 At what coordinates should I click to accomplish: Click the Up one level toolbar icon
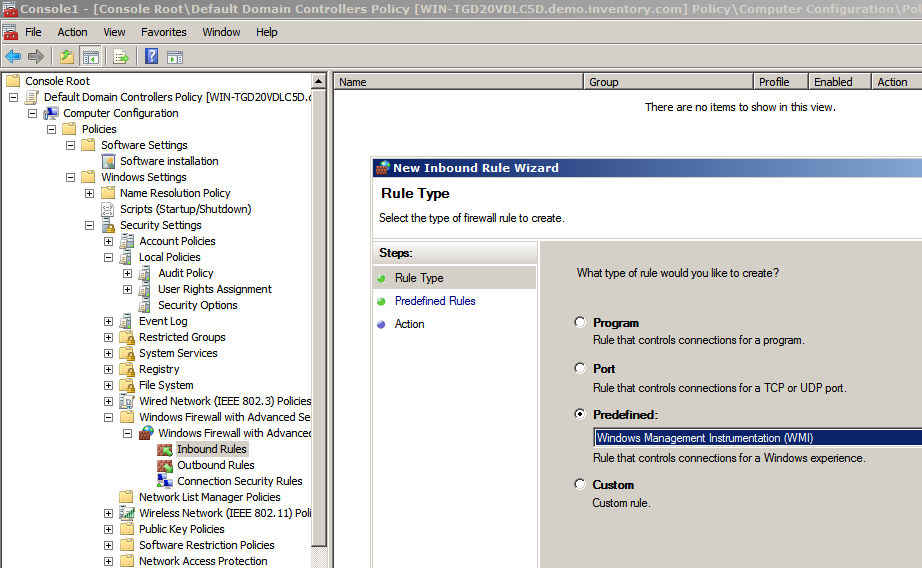[x=67, y=56]
